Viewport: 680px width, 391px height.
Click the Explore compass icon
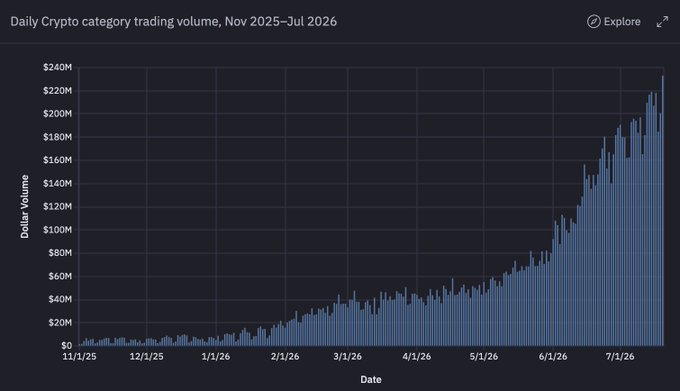pos(594,22)
